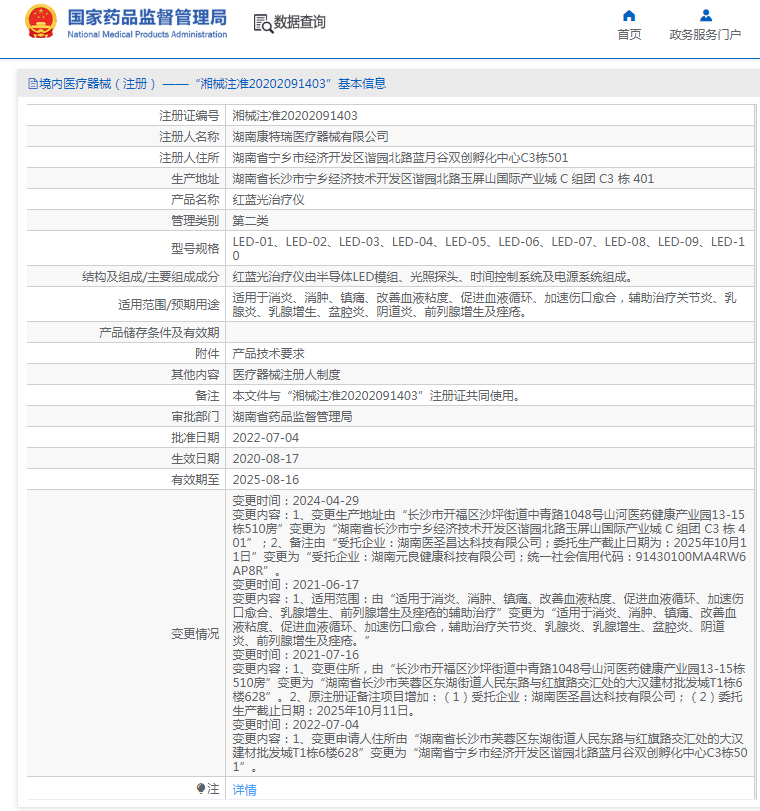Click the 结构及组成 value text
Viewport: 760px width, 811px height.
coord(433,277)
